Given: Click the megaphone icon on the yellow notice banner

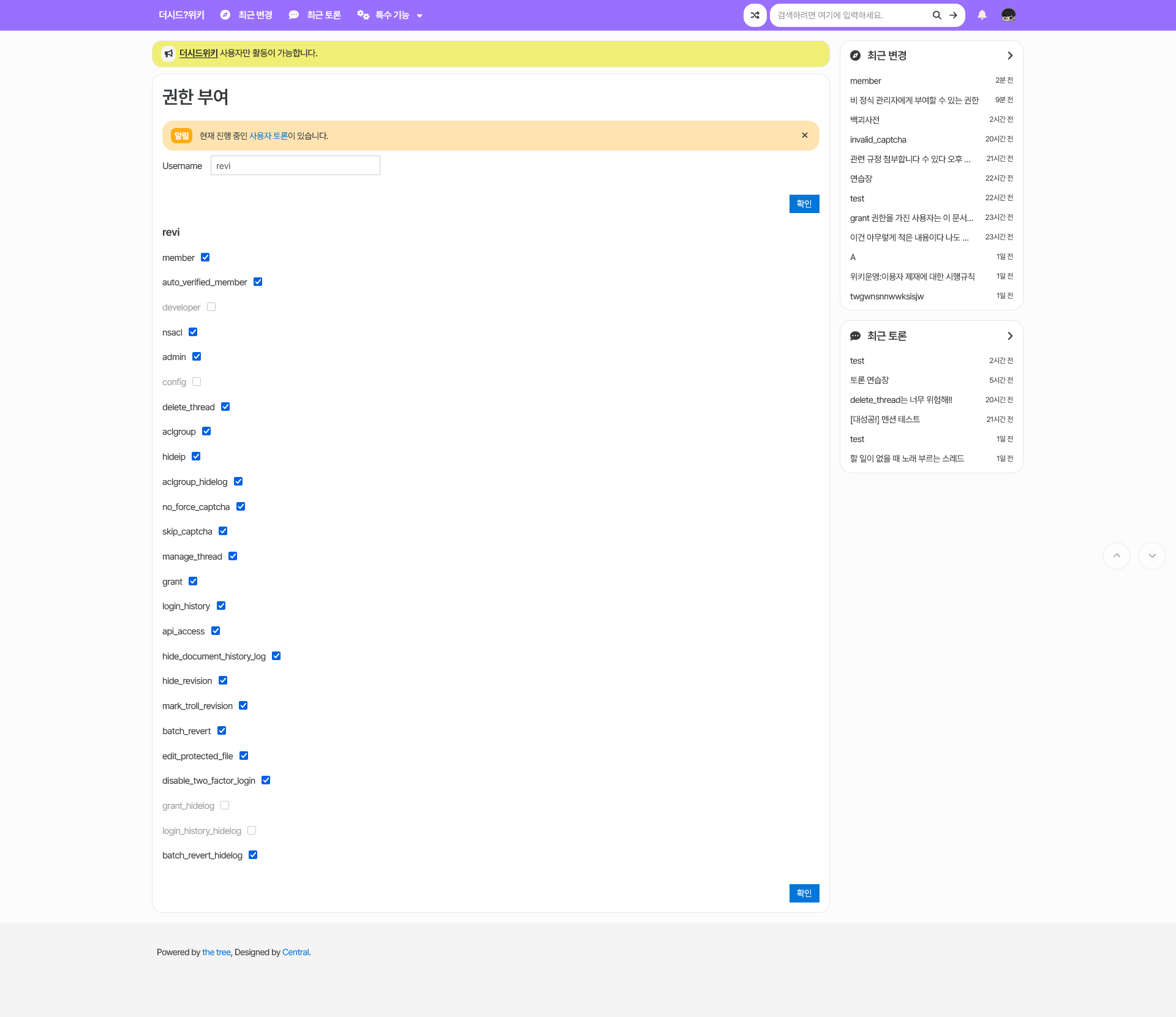Looking at the screenshot, I should [168, 53].
